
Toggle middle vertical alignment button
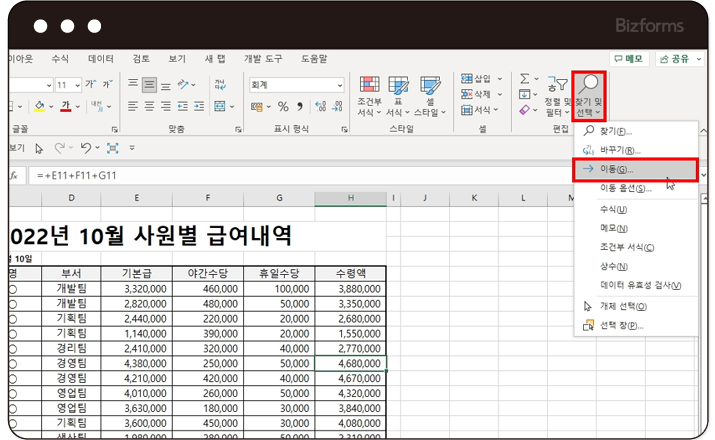149,85
